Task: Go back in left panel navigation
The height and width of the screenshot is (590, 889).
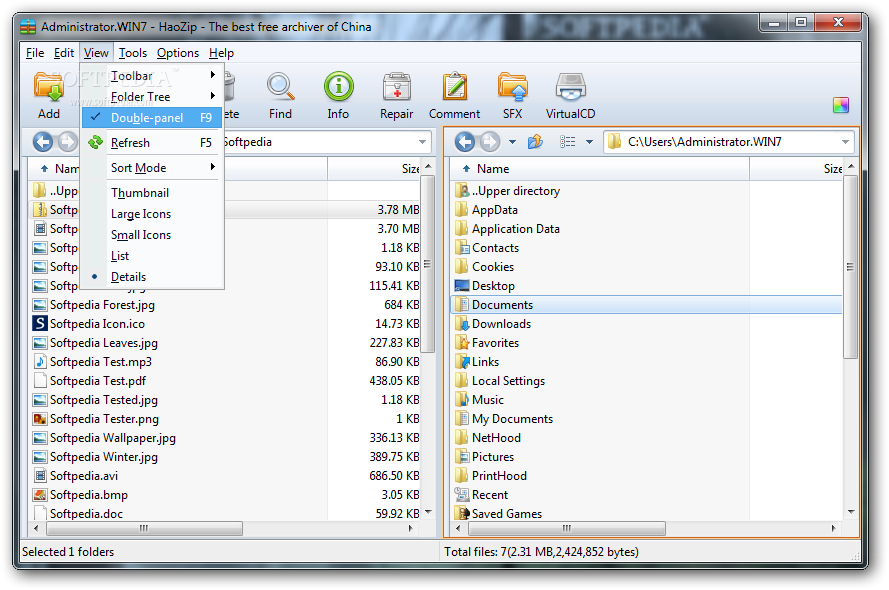Action: pos(43,142)
